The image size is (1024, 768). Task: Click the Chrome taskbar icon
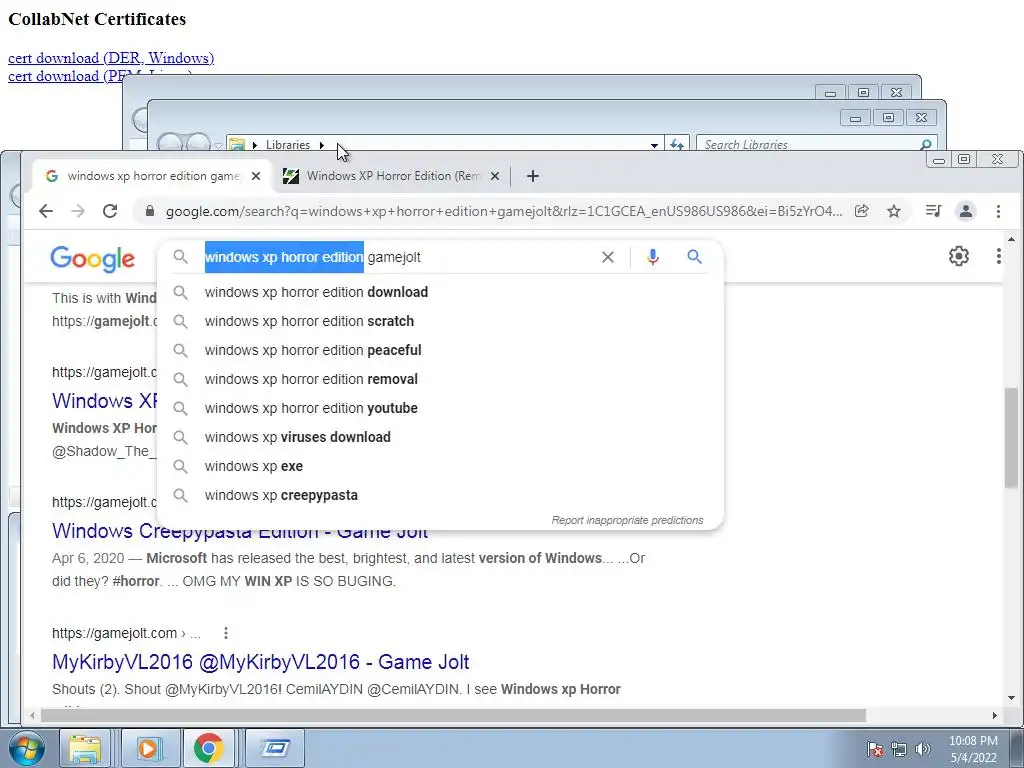point(209,748)
